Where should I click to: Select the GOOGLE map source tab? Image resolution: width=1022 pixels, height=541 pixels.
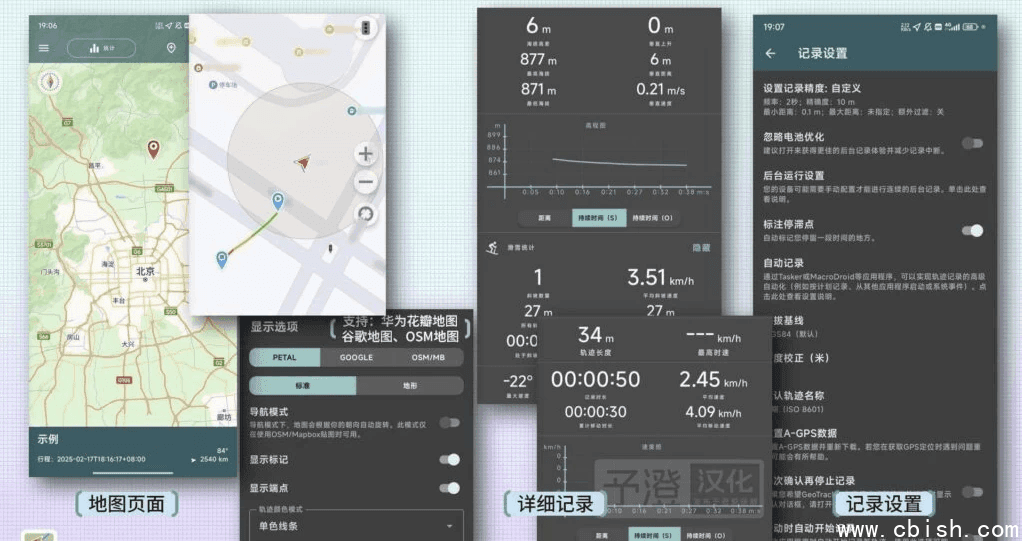coord(356,357)
